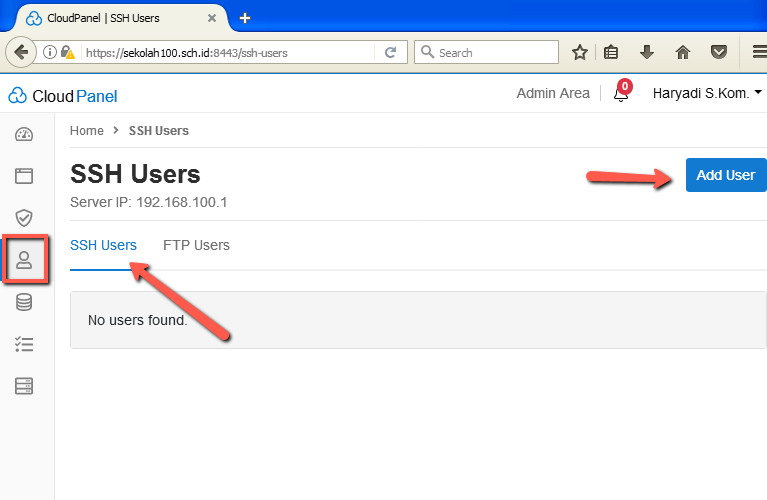
Task: Open the Security shield icon in sidebar
Action: (x=24, y=218)
